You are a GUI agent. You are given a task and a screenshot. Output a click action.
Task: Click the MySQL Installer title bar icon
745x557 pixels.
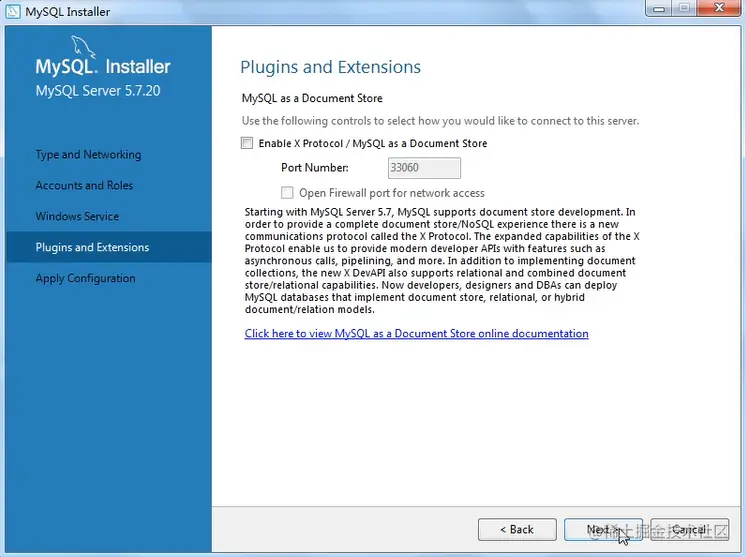point(13,11)
